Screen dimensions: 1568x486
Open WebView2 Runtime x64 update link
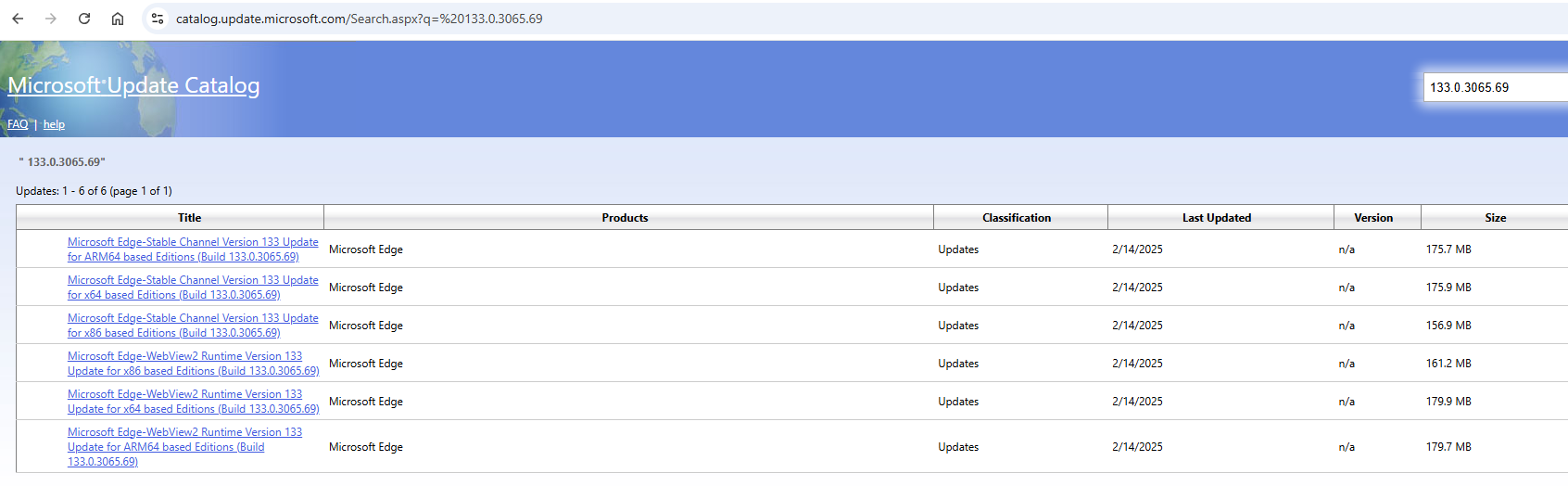pos(193,402)
